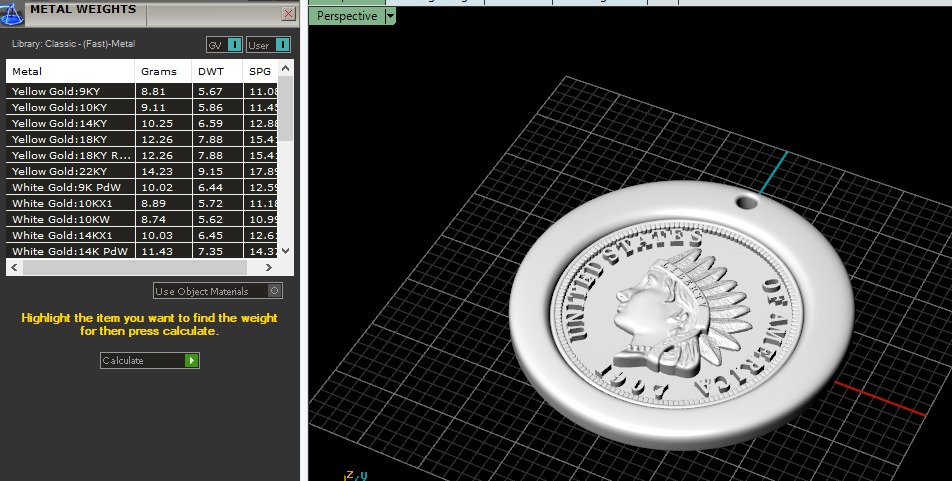Viewport: 952px width, 481px height.
Task: Click the table's scroll down arrow
Action: [285, 251]
